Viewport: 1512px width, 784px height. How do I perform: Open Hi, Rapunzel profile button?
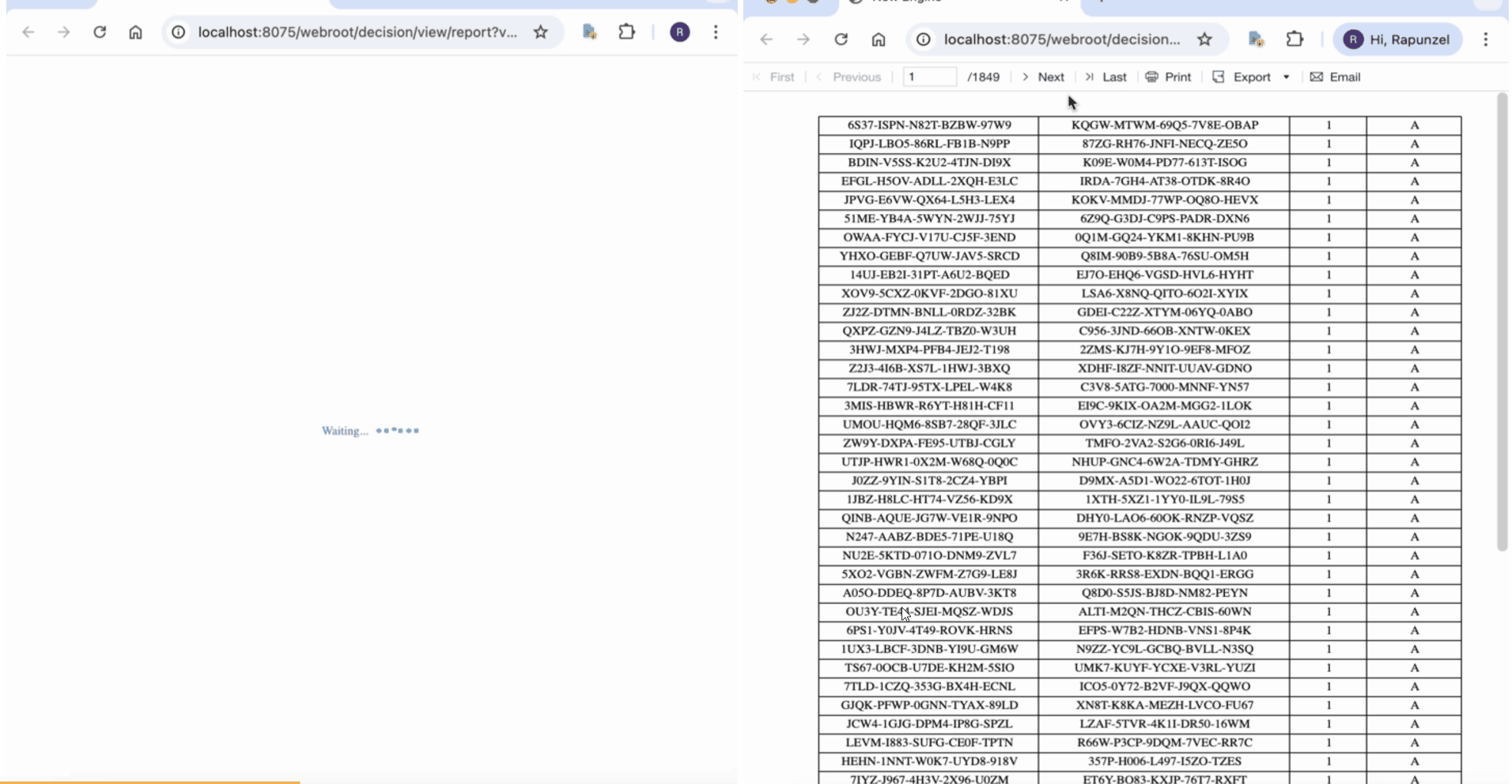pyautogui.click(x=1398, y=40)
